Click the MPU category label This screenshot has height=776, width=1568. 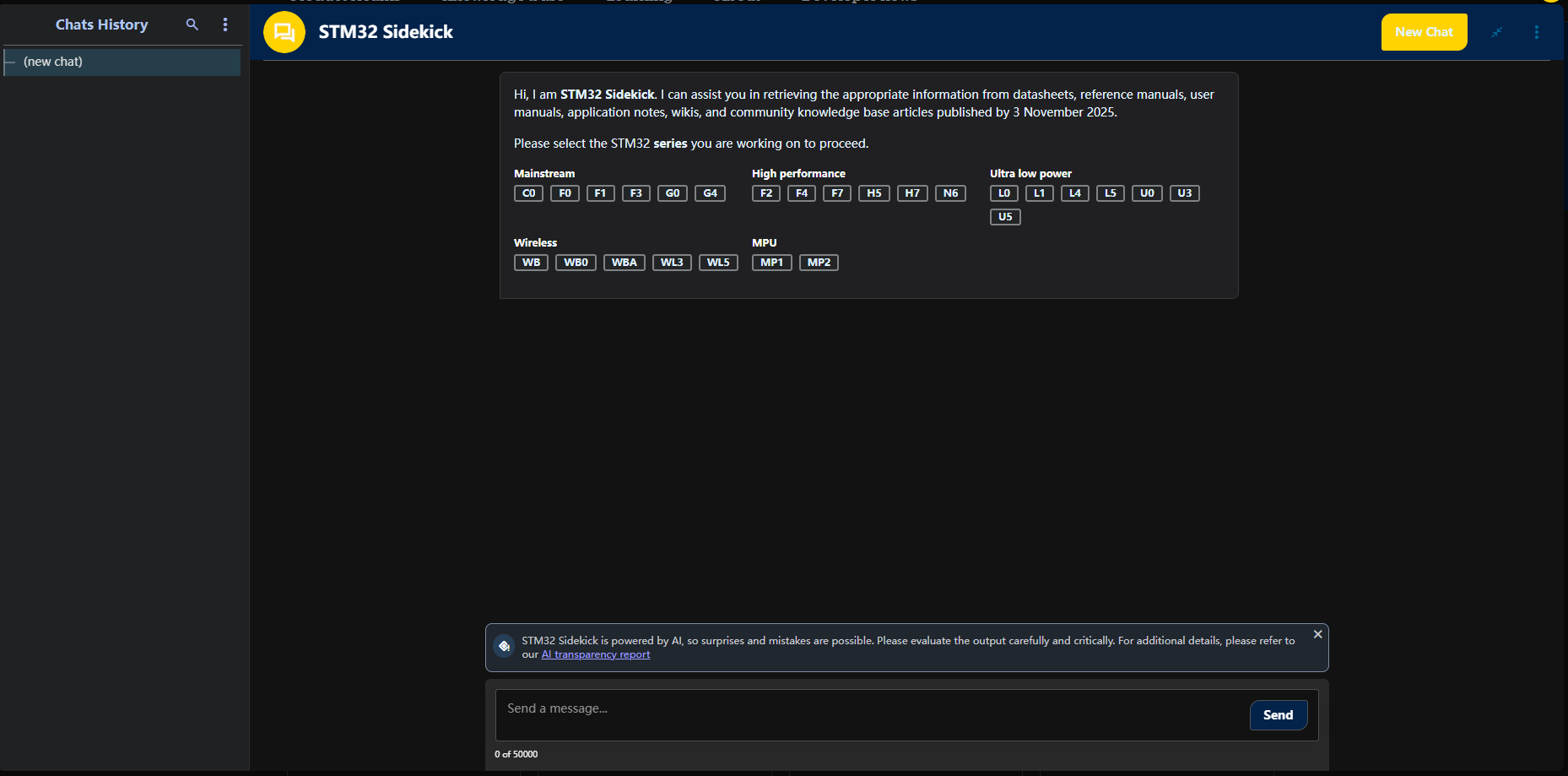coord(764,242)
